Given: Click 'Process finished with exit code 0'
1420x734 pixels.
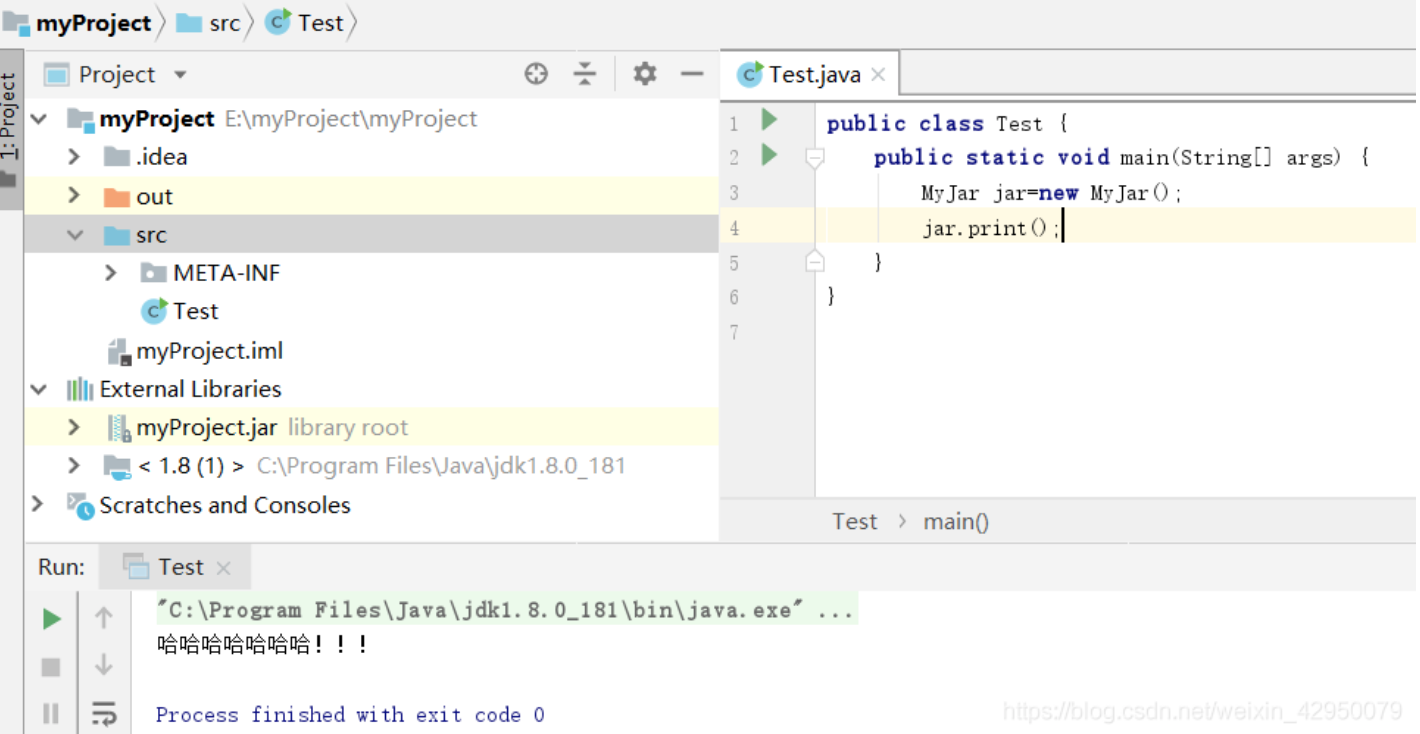Looking at the screenshot, I should (x=350, y=714).
